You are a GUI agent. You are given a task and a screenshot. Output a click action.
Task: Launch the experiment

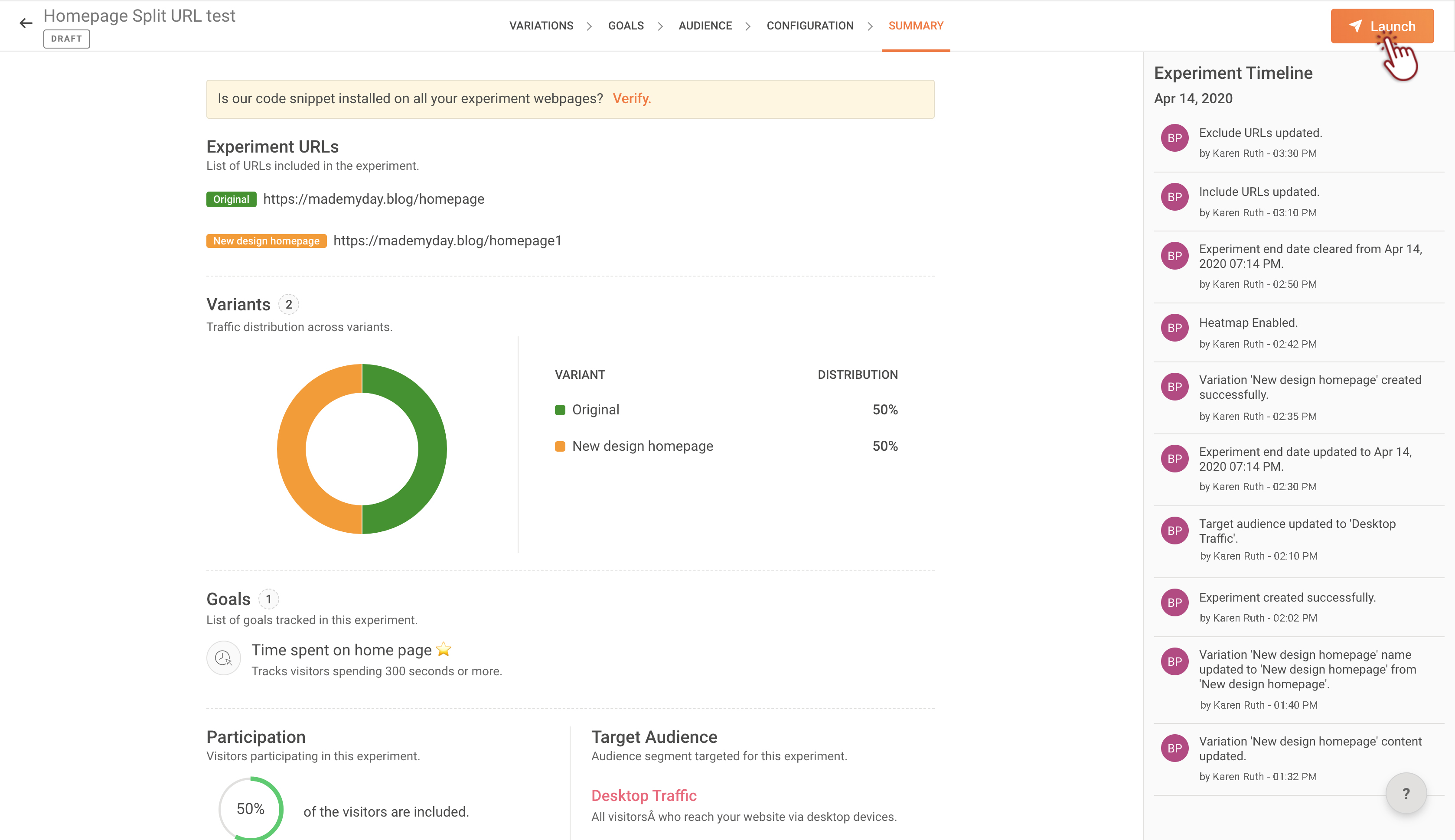(x=1382, y=26)
